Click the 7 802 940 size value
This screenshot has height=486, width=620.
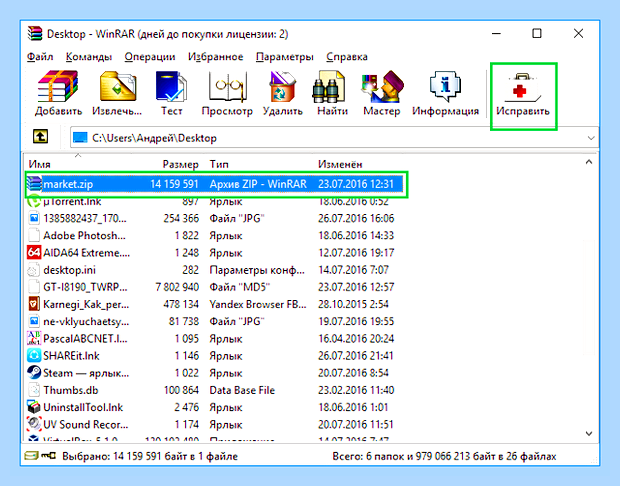(x=177, y=287)
